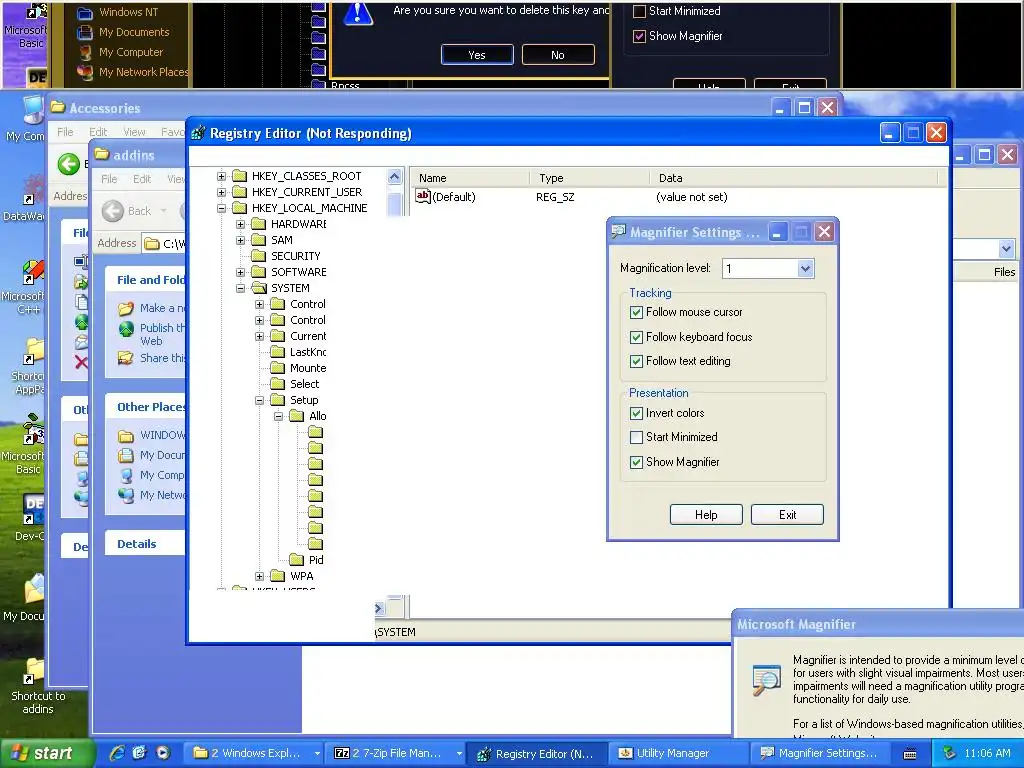1024x768 pixels.
Task: Select the (Default) string value icon
Action: tap(423, 196)
